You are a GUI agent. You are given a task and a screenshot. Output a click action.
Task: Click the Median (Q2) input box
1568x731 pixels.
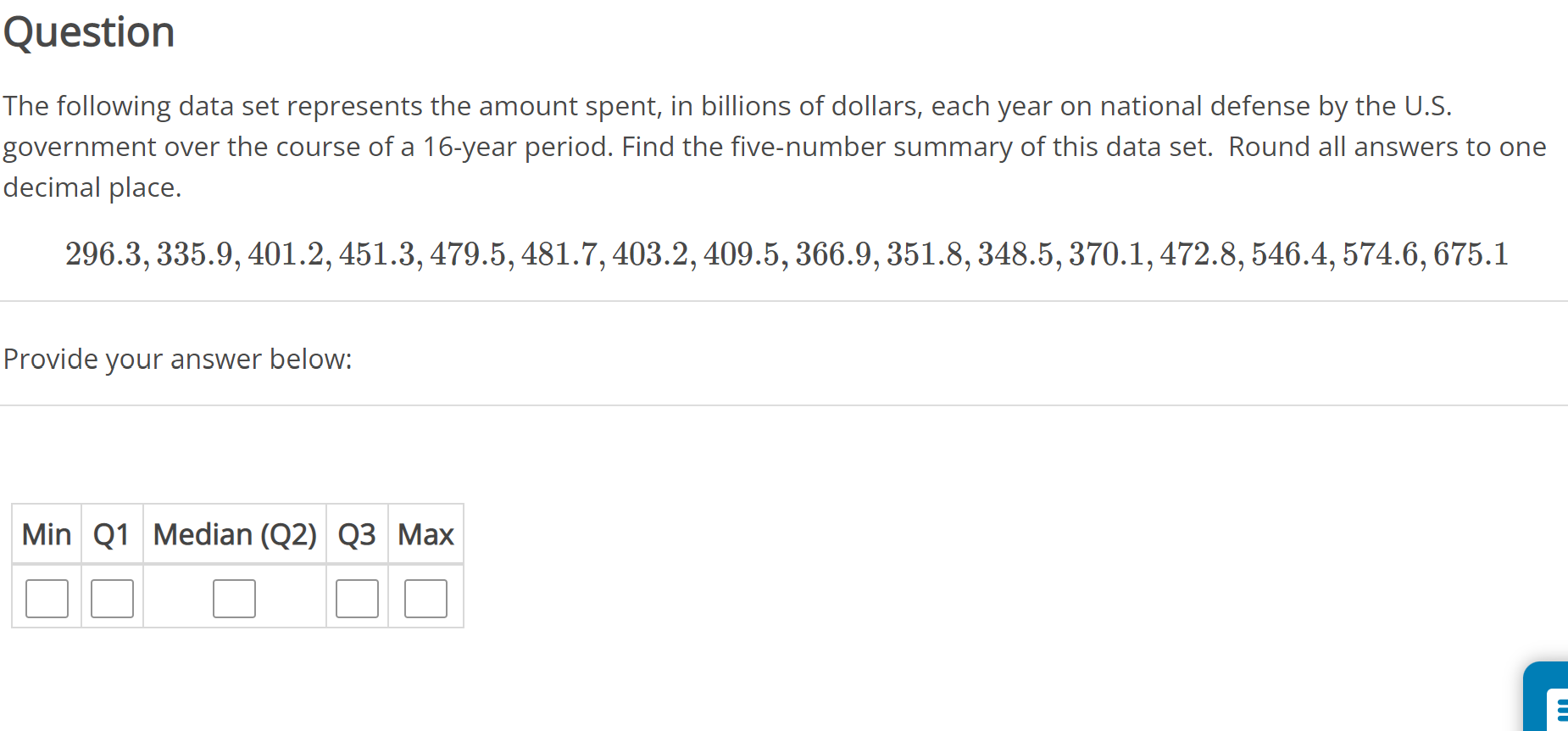(234, 597)
